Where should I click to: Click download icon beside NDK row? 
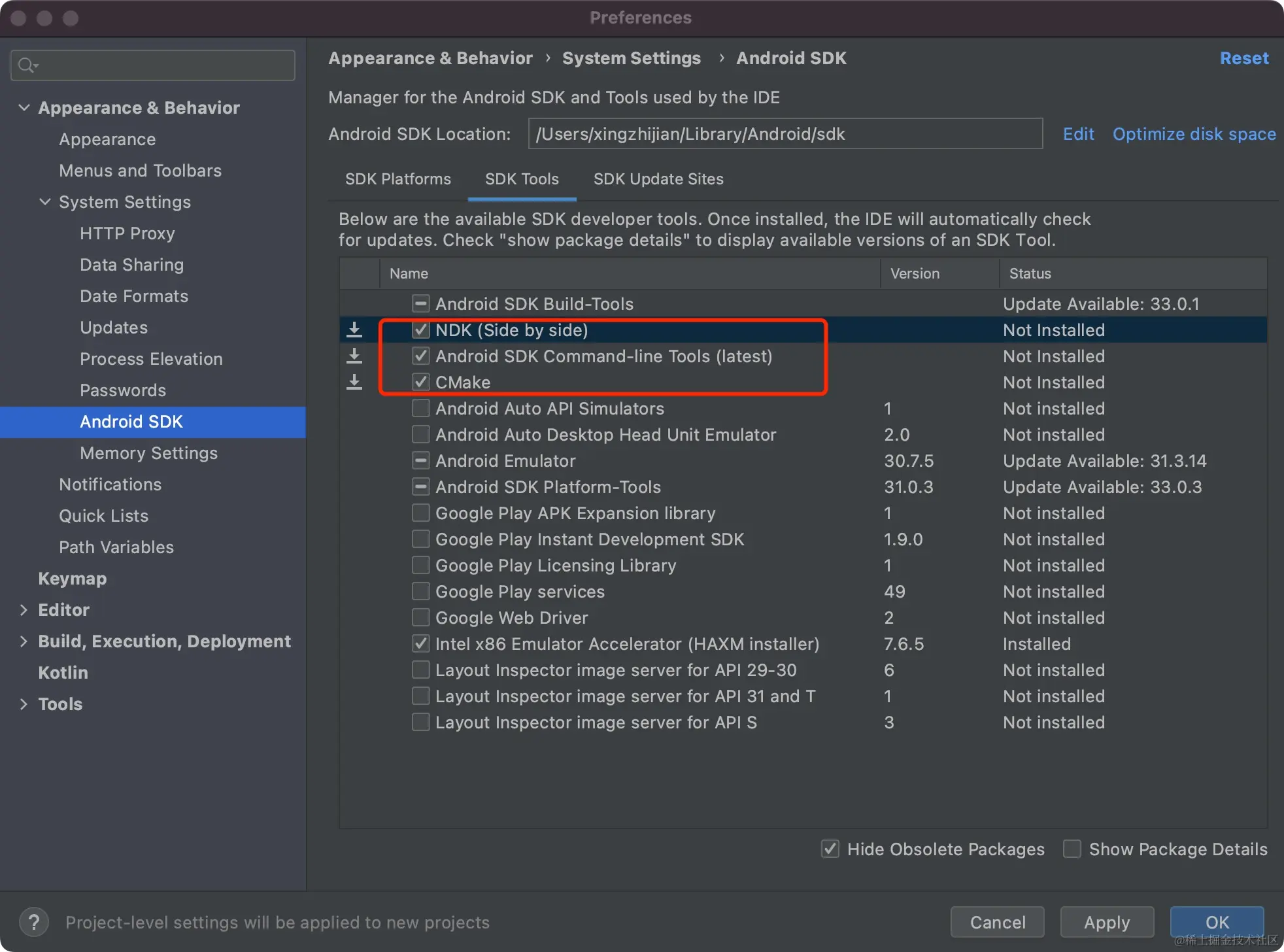[354, 330]
